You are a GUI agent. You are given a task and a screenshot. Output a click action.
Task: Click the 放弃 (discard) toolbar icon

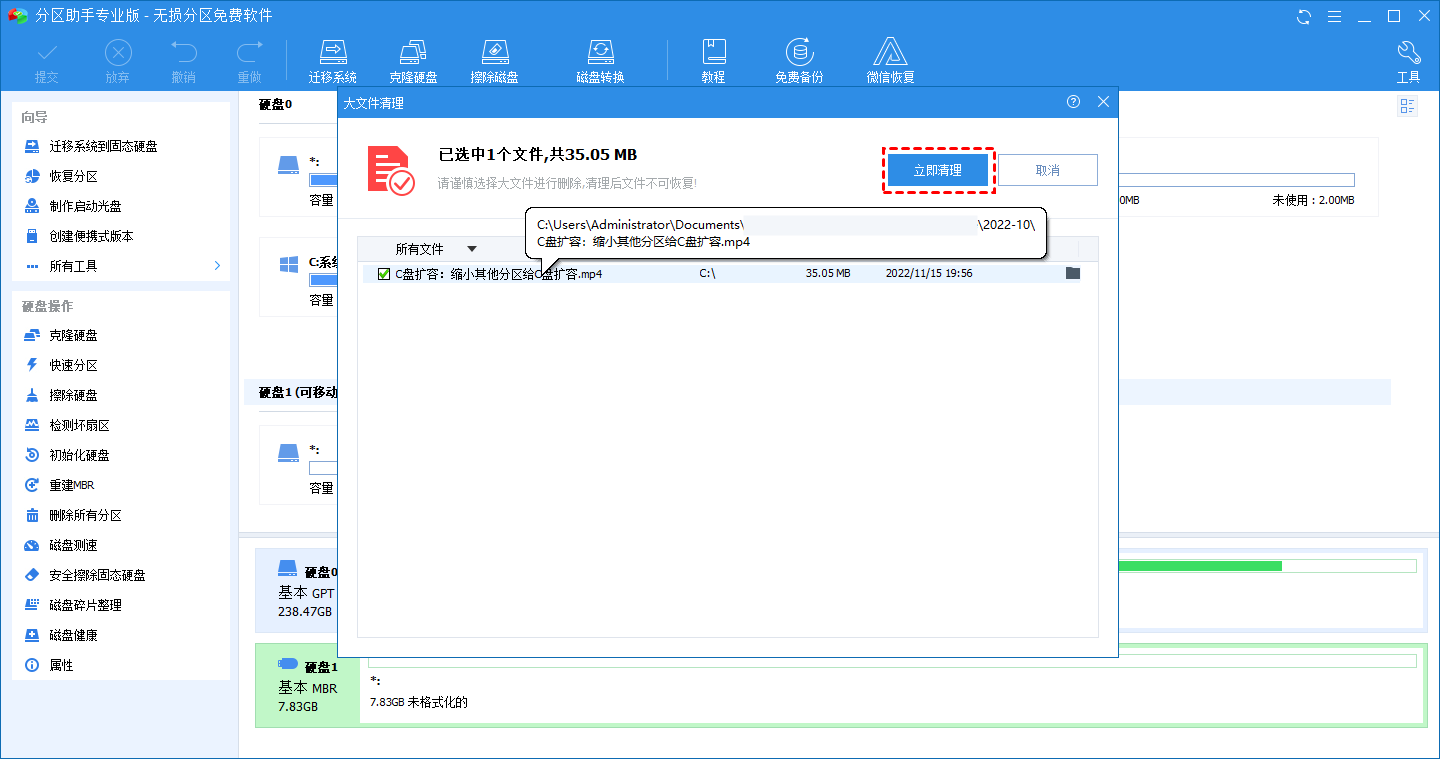point(118,61)
